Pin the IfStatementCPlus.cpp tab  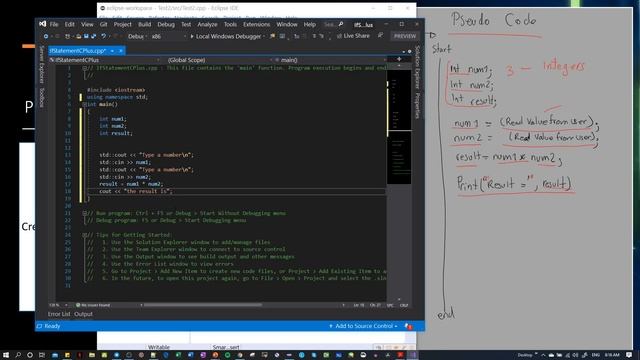[112, 51]
